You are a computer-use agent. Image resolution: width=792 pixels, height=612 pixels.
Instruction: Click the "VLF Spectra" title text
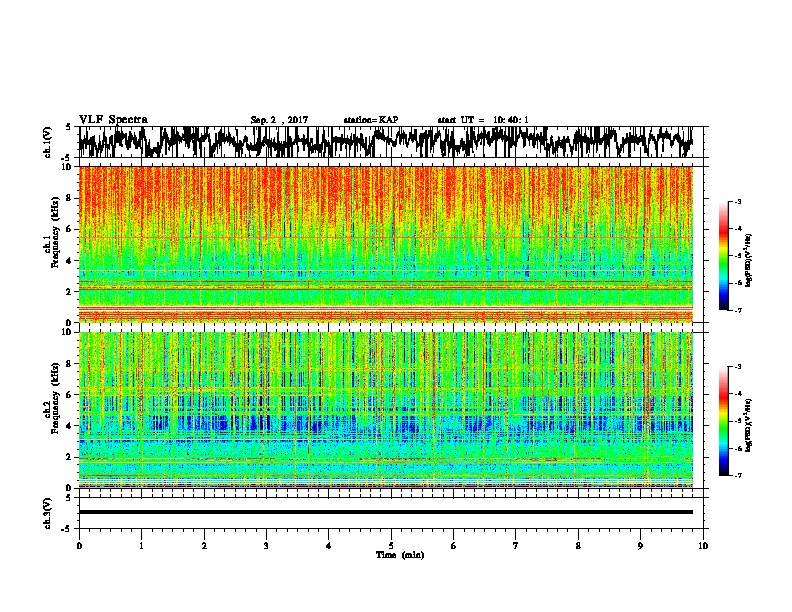click(113, 120)
